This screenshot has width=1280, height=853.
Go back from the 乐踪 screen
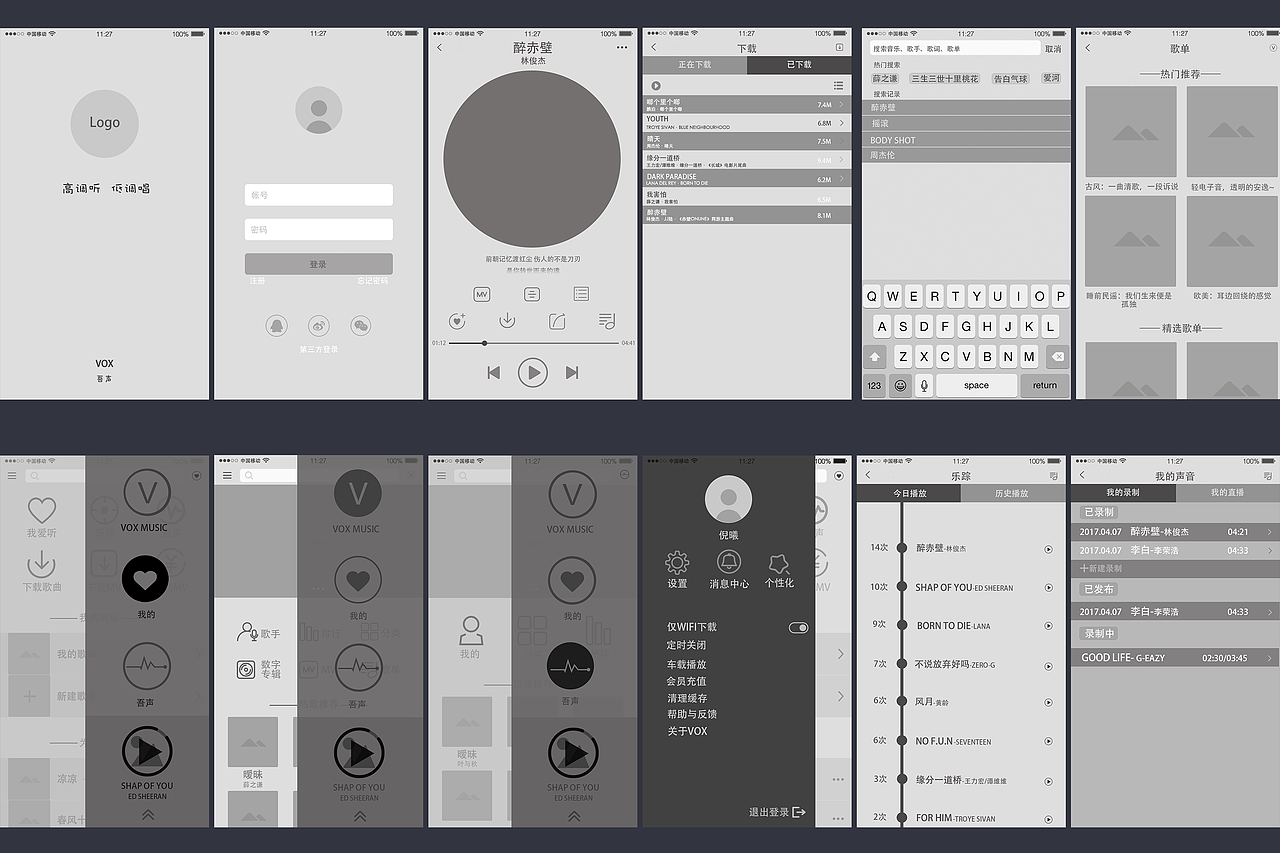pyautogui.click(x=868, y=475)
